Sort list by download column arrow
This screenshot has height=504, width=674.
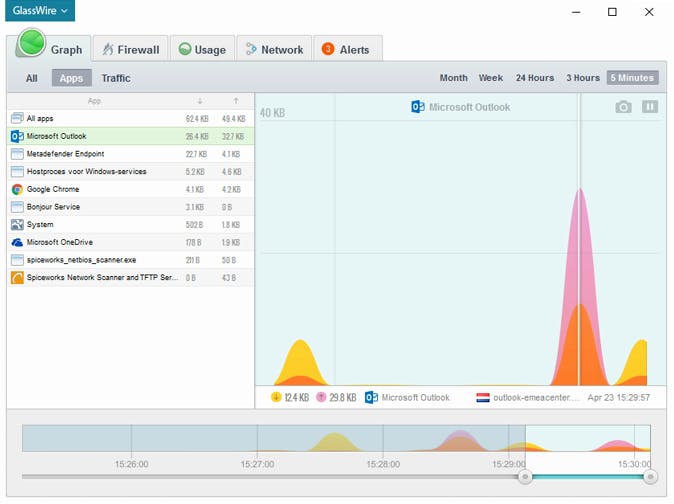(x=200, y=101)
